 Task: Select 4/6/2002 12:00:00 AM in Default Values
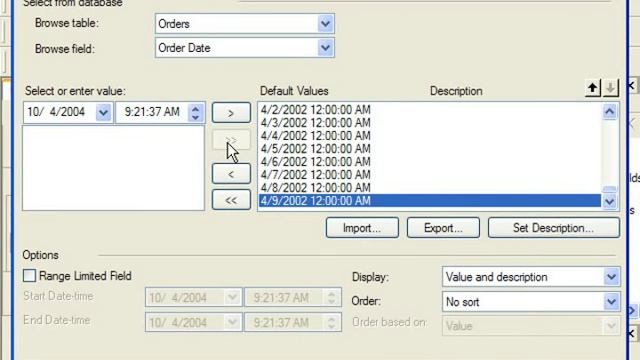430,162
